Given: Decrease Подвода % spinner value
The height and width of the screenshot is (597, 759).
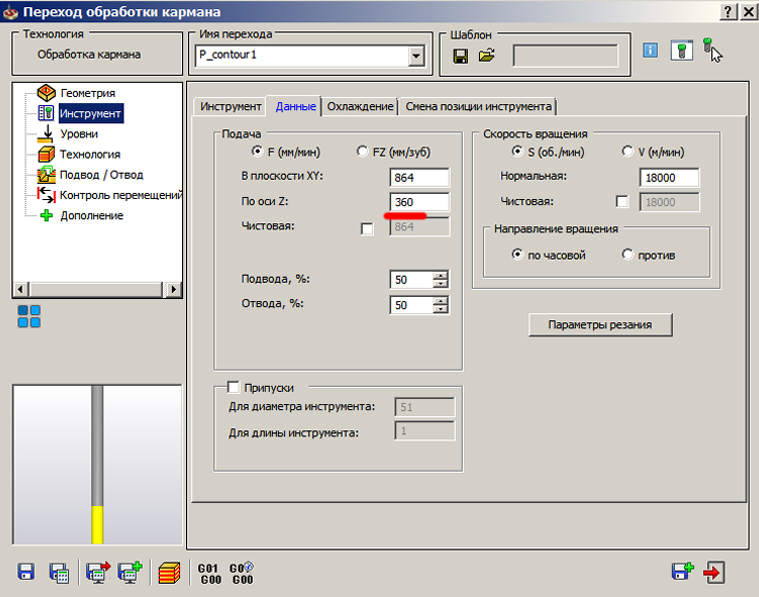Looking at the screenshot, I should click(x=440, y=284).
